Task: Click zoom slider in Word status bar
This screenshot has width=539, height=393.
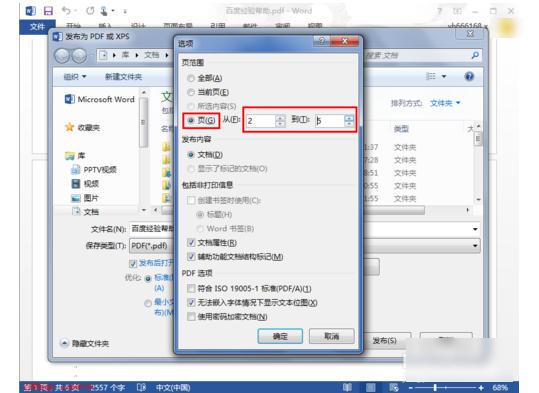Action: tap(435, 387)
